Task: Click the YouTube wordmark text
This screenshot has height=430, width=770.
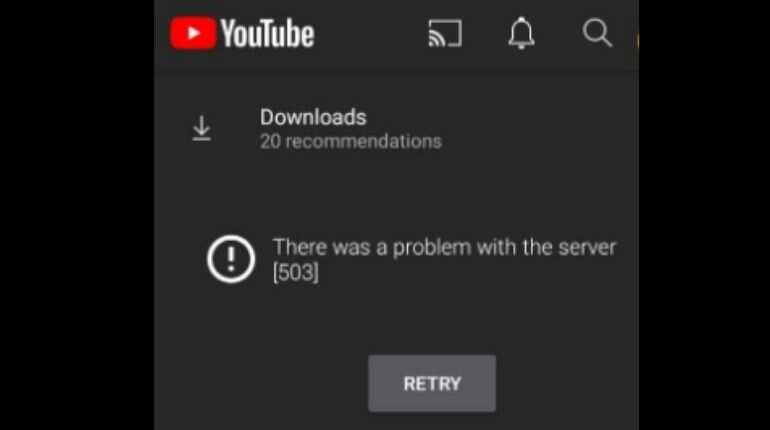Action: click(x=268, y=33)
